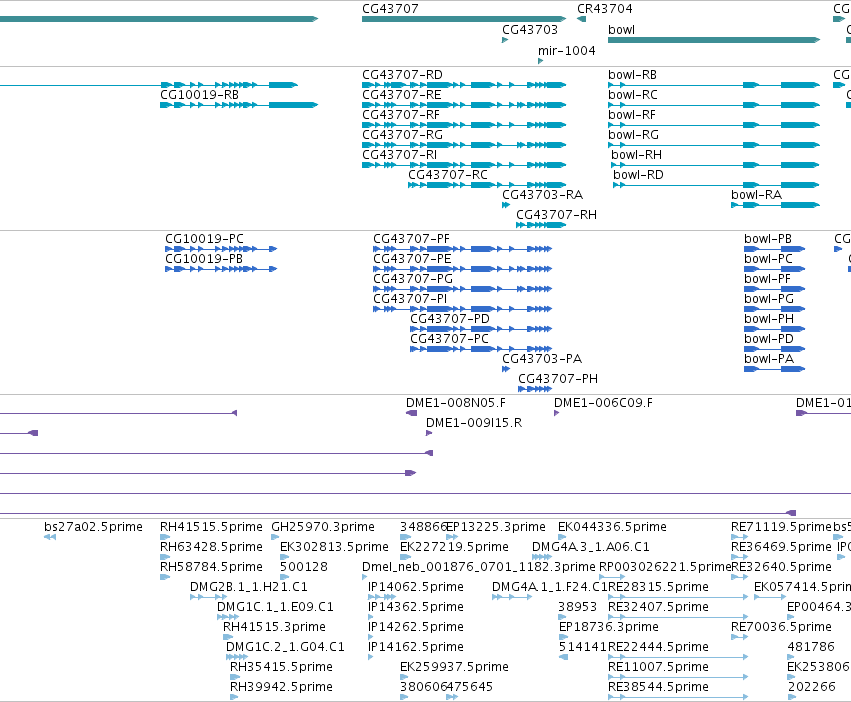Click the CR43704 gene glyph
The width and height of the screenshot is (851, 702).
click(x=581, y=19)
